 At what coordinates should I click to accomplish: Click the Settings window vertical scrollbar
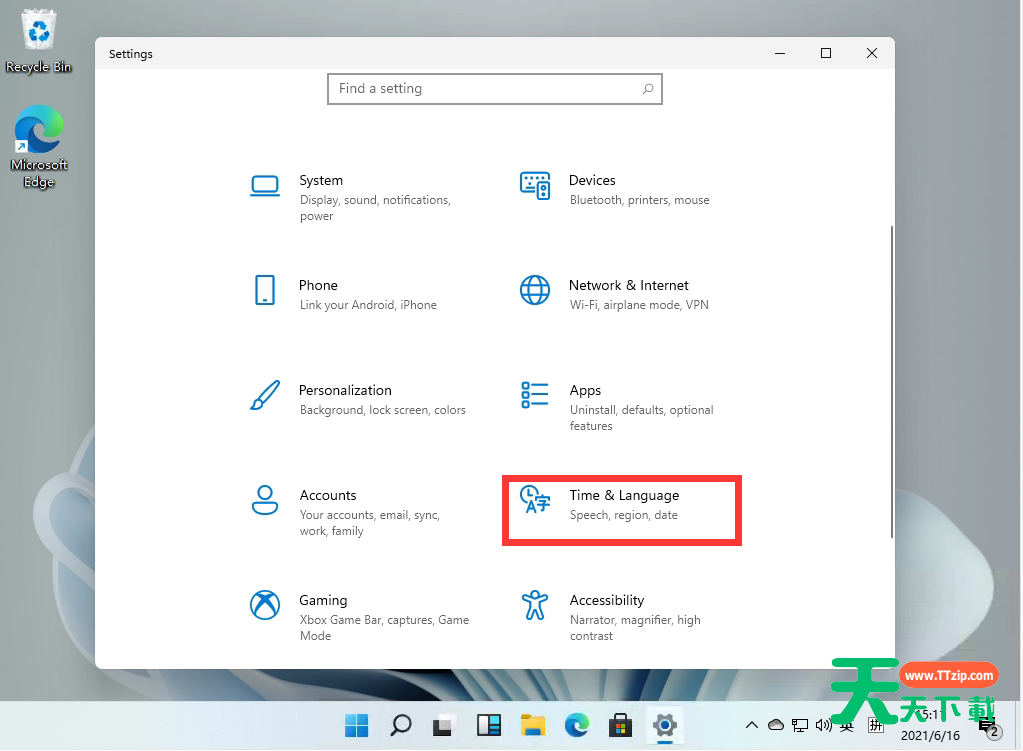point(890,380)
